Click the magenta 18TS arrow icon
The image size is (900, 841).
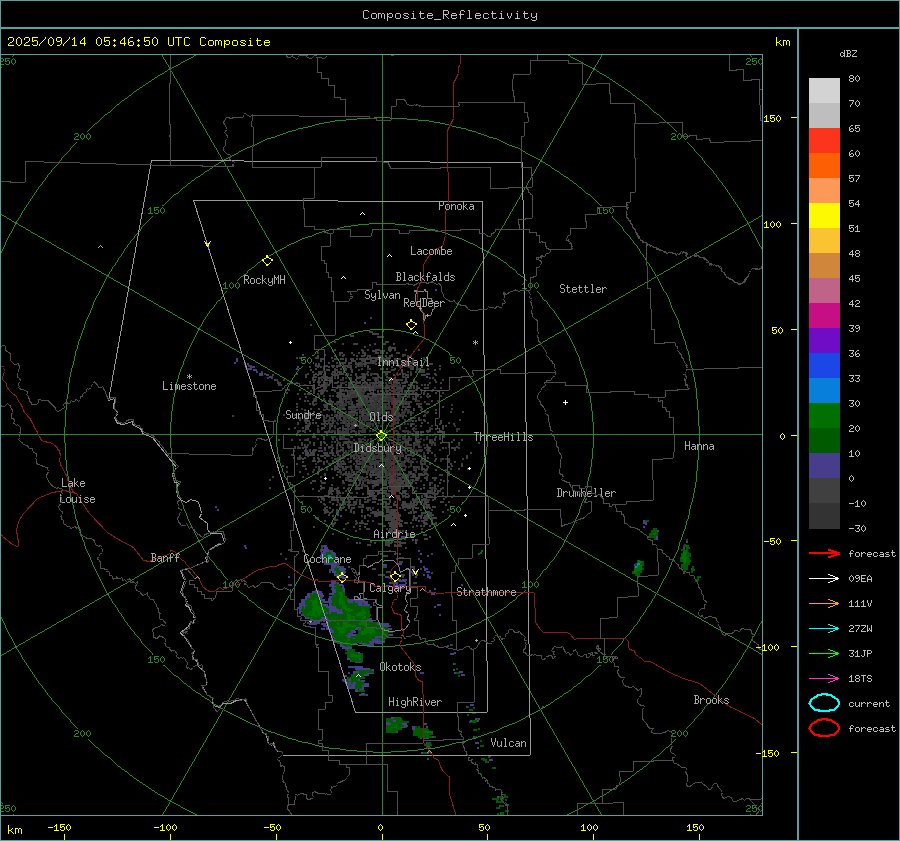pos(824,679)
